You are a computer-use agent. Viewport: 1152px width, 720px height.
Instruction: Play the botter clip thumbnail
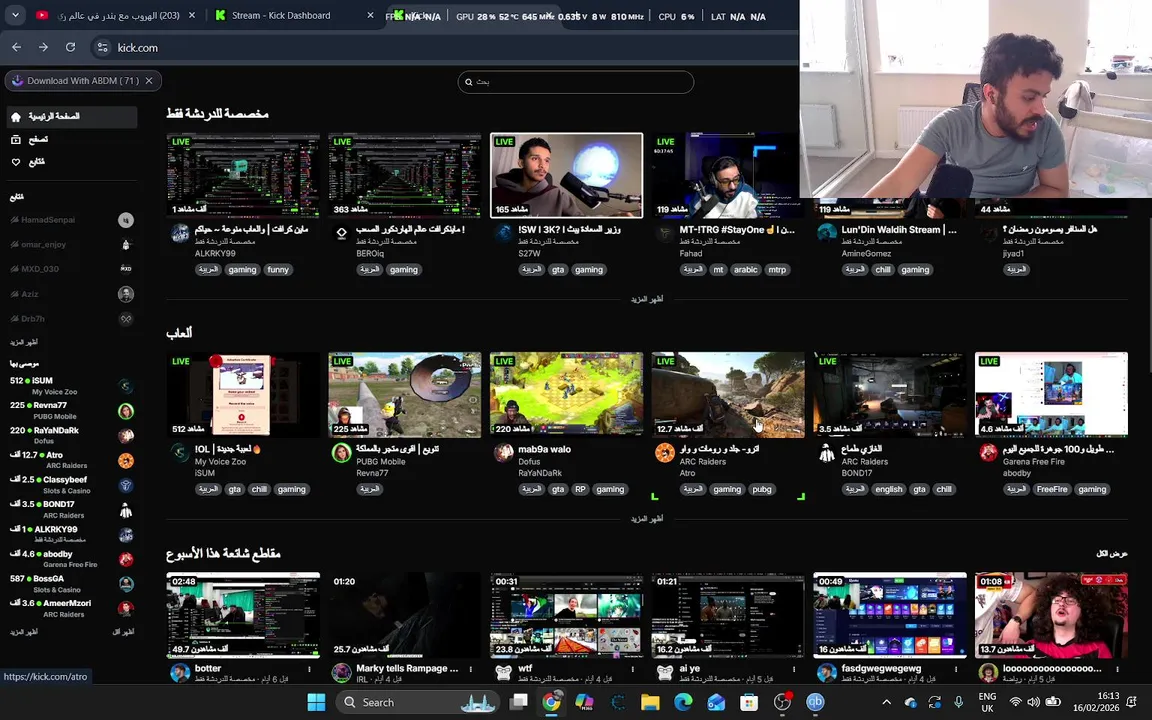tap(243, 615)
